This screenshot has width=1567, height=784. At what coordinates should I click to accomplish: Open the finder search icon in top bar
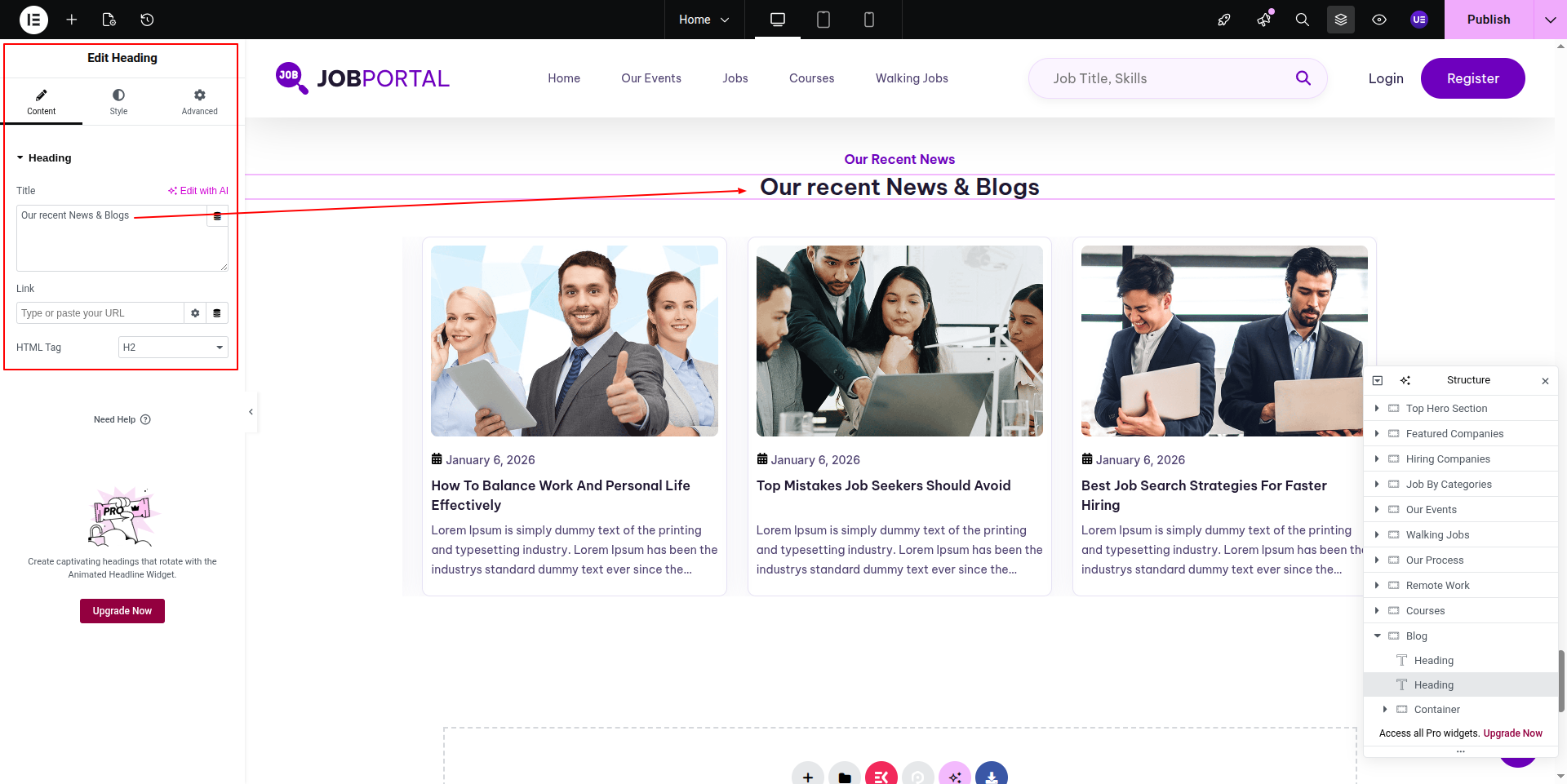tap(1303, 20)
